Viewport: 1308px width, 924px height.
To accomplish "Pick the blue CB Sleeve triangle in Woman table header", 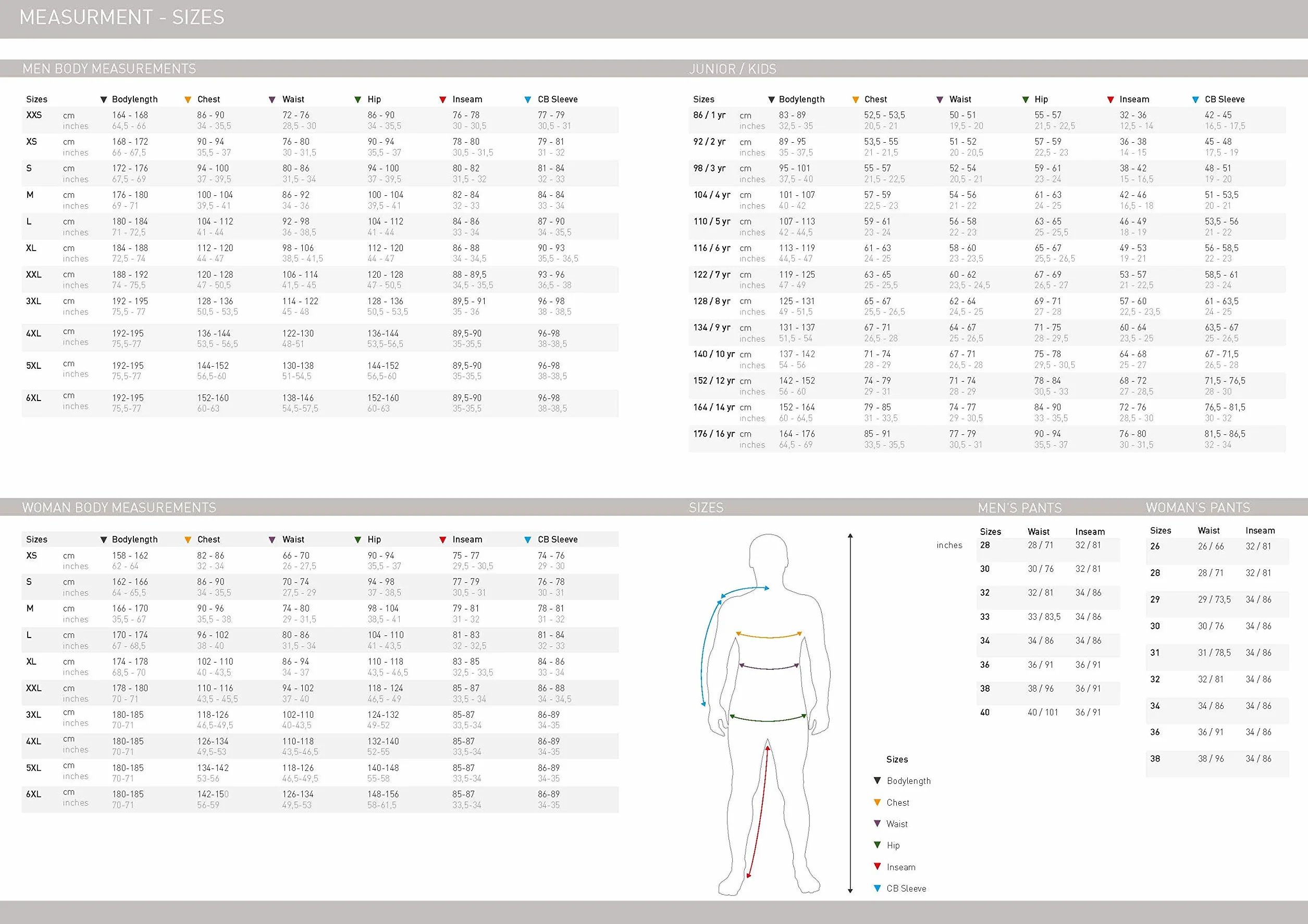I will 527,540.
